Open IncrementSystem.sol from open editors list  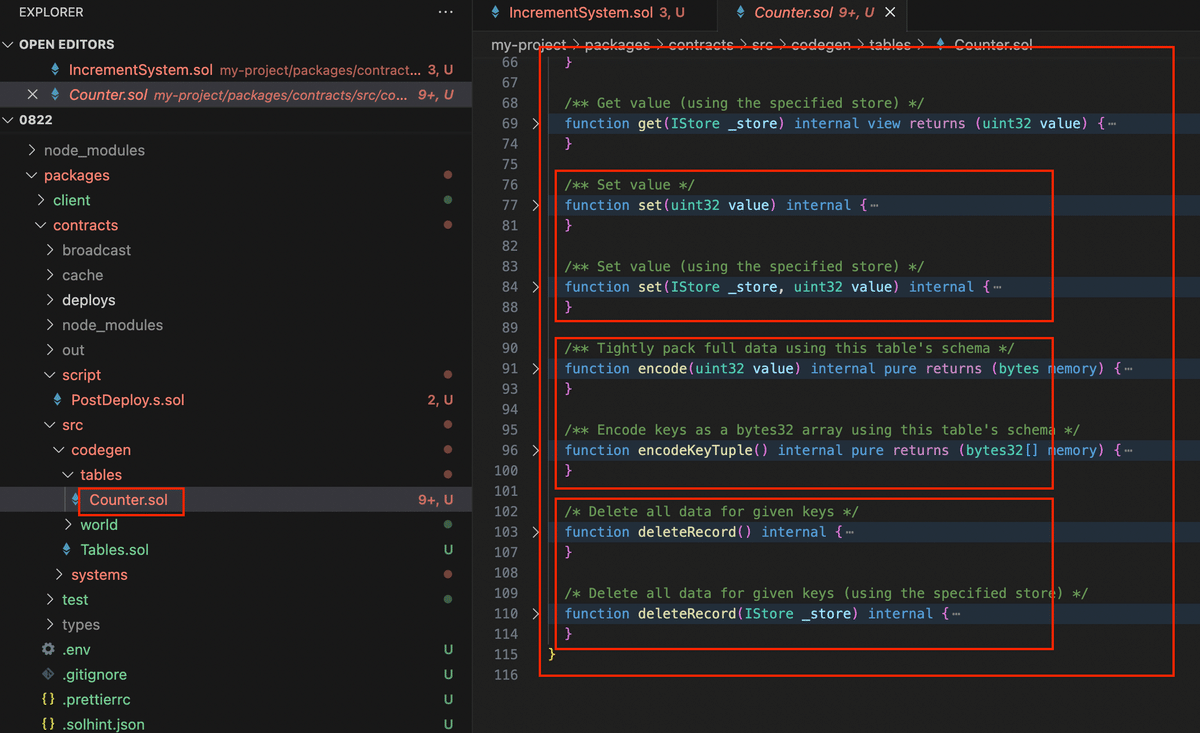140,70
